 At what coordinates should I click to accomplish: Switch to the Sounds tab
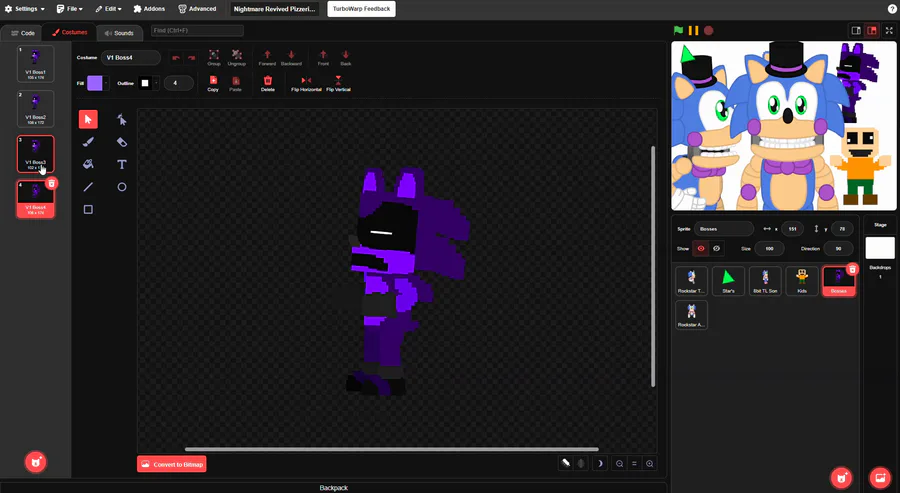pyautogui.click(x=119, y=33)
